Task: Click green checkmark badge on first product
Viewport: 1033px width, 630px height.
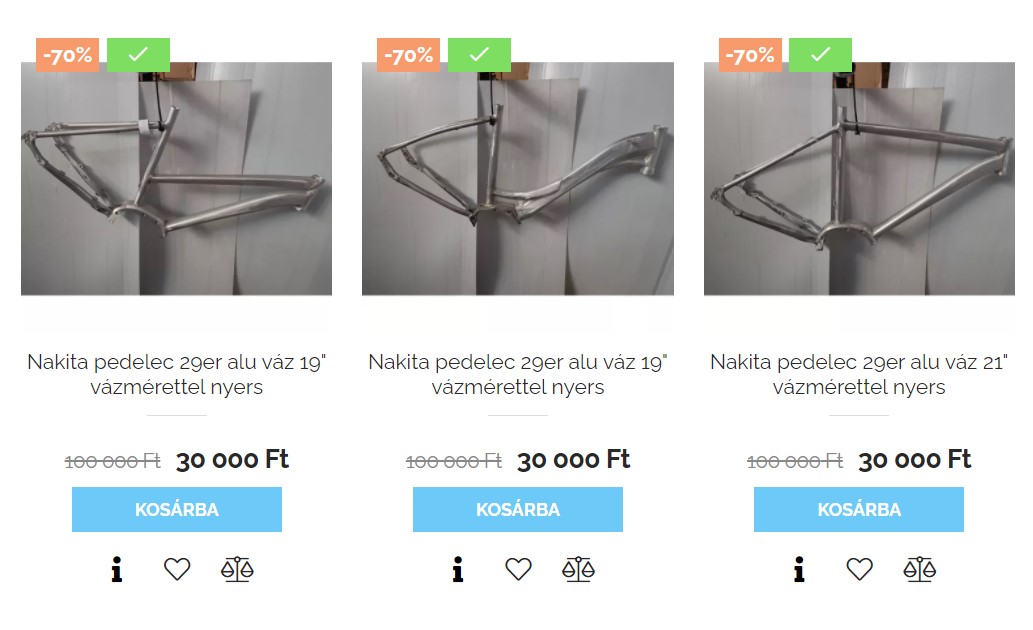Action: [x=138, y=55]
